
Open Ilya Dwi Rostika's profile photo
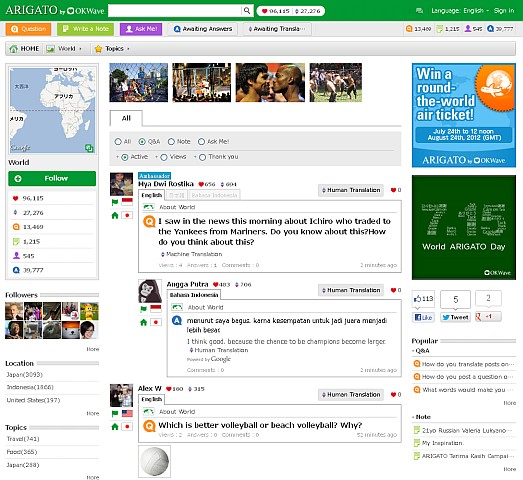coord(121,184)
